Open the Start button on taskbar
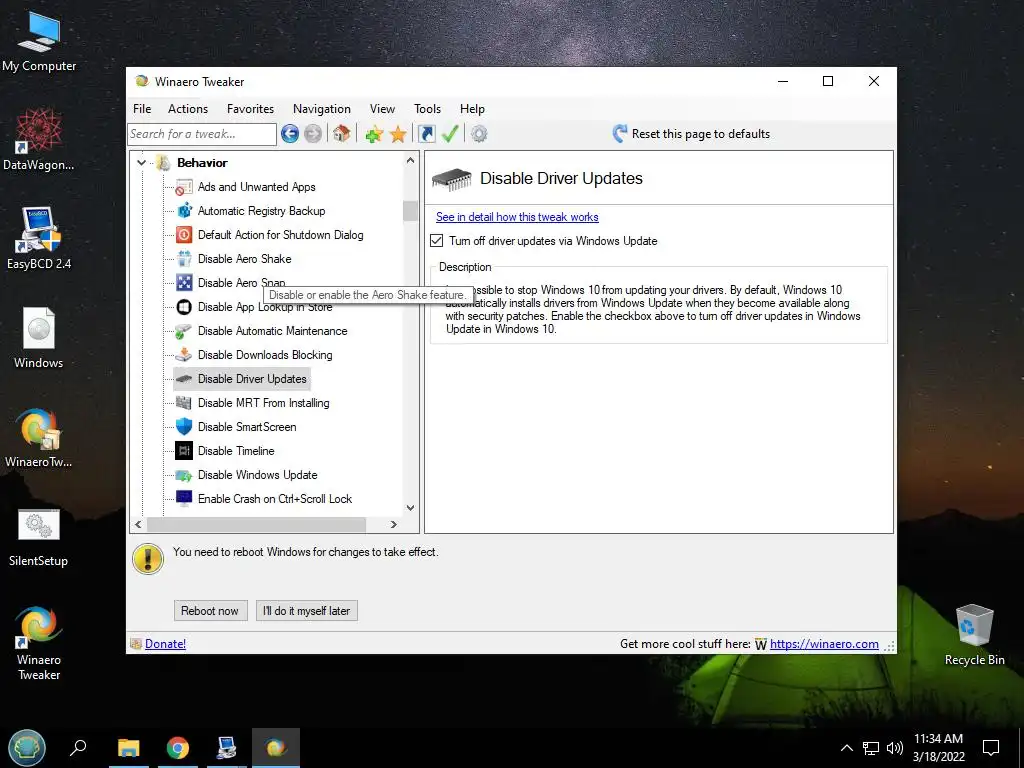This screenshot has width=1024, height=768. click(x=27, y=748)
